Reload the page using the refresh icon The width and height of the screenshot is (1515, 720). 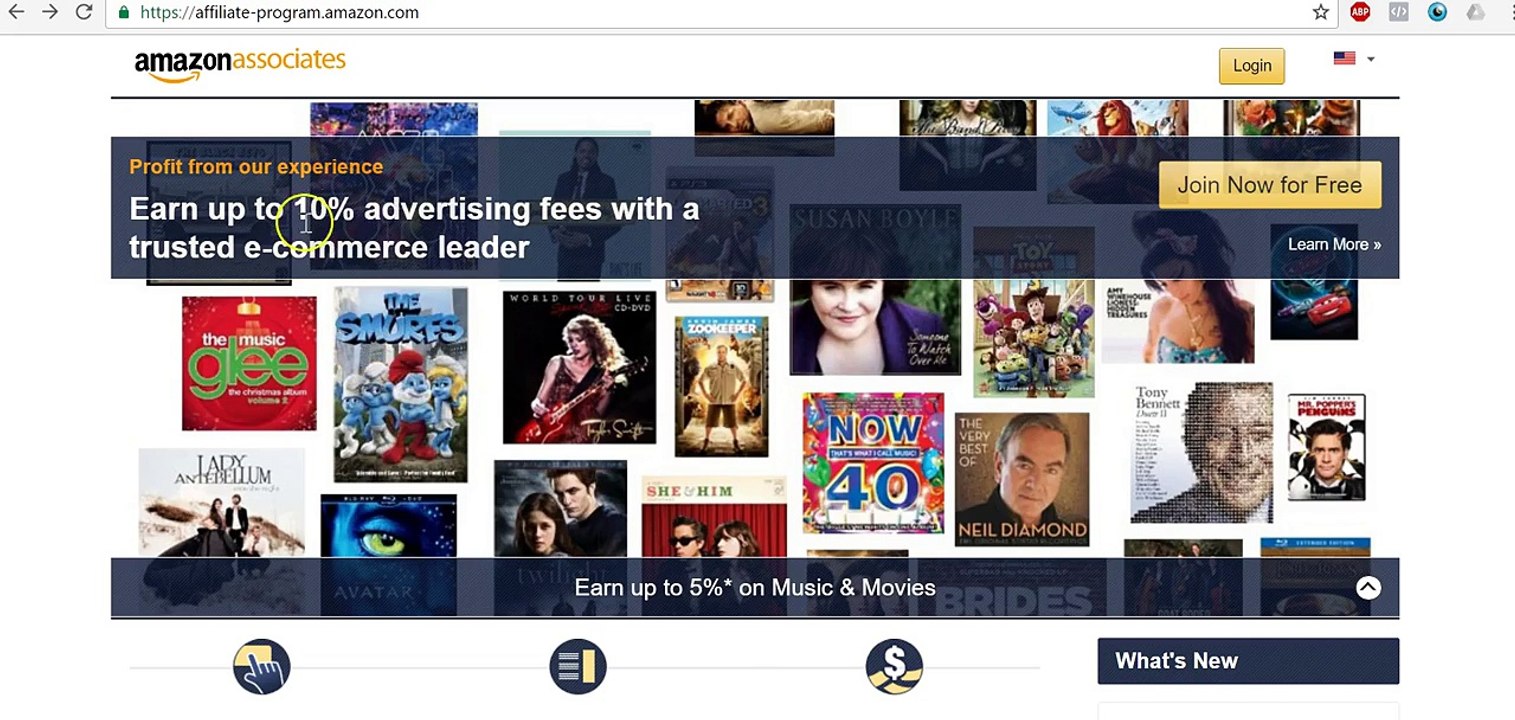pyautogui.click(x=84, y=12)
